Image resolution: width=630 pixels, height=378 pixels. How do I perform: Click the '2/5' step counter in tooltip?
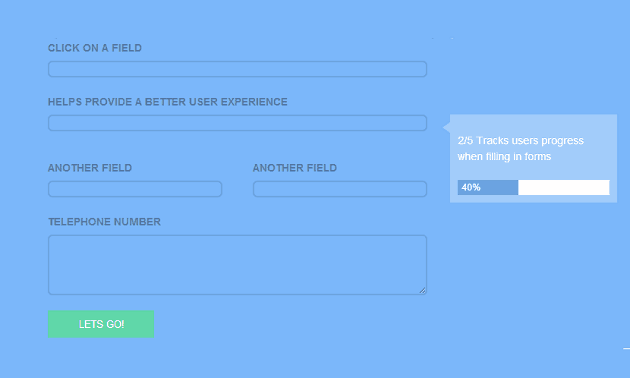[x=465, y=141]
